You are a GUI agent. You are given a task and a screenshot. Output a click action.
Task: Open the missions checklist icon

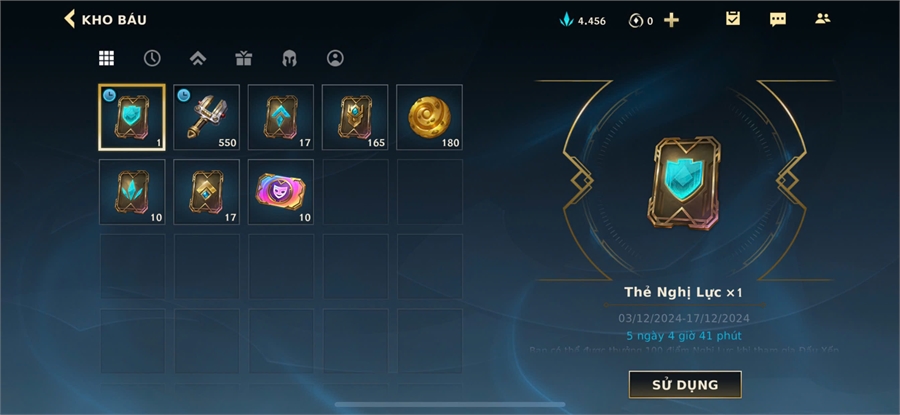(x=732, y=18)
